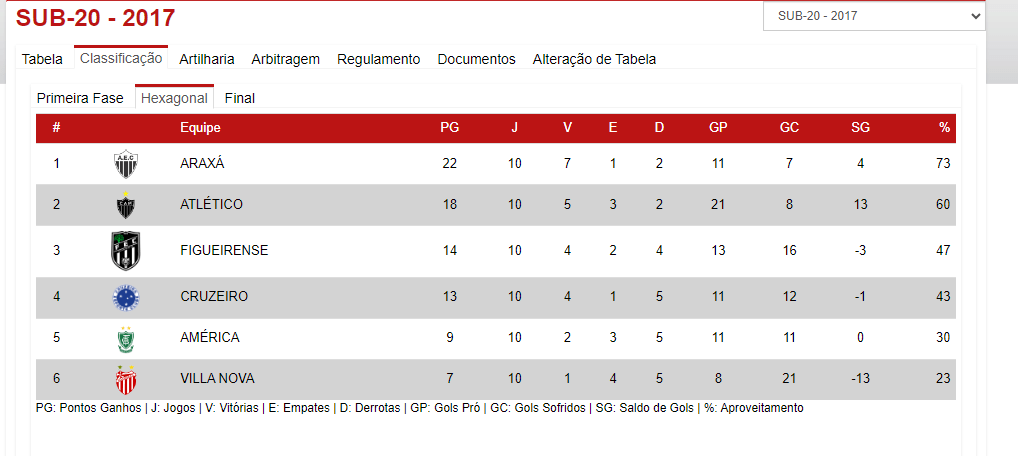The width and height of the screenshot is (1018, 456).
Task: Click the ARAXÁ team name
Action: tap(202, 163)
